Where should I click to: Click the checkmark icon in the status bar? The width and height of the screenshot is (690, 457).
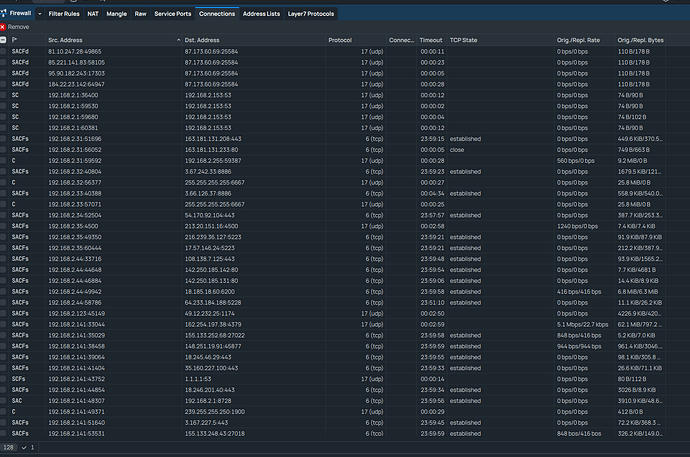point(24,447)
